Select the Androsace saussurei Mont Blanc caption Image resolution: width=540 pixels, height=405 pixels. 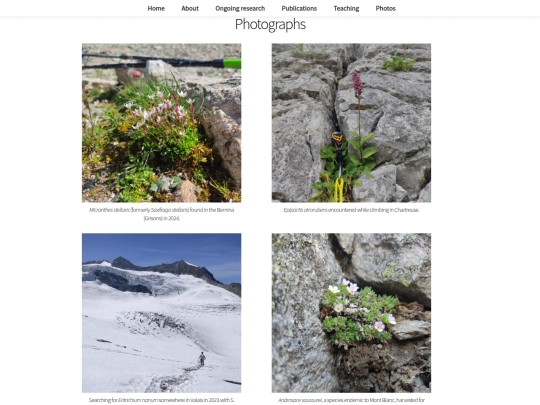351,400
